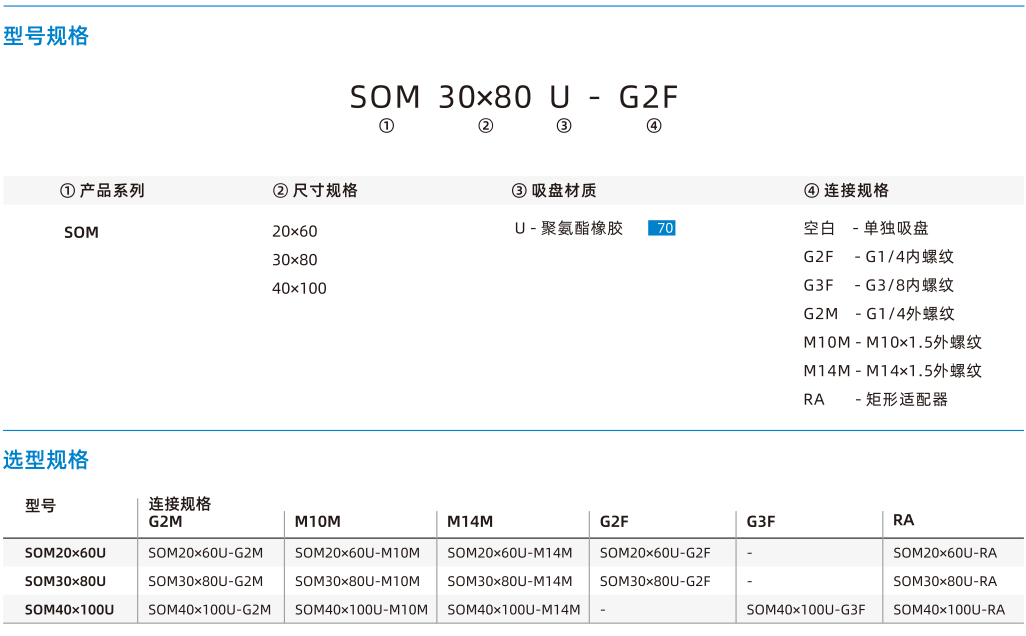1026x636 pixels.
Task: Click the table cell "SOM30×80U-G2F"
Action: pos(655,581)
